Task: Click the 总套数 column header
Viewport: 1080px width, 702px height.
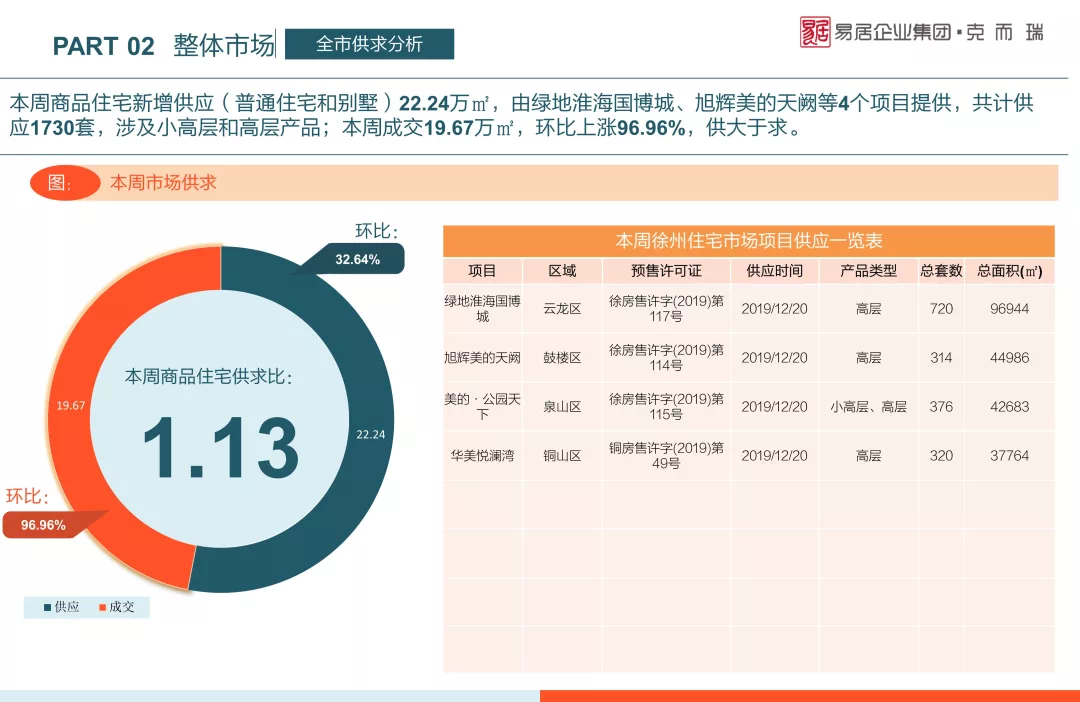Action: (941, 271)
